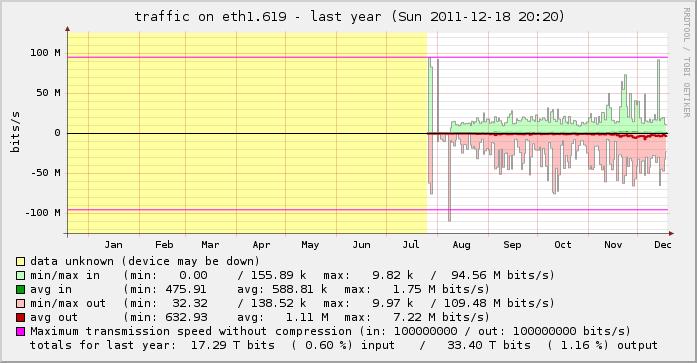Click the 'bits/s' y-axis label
697x363 pixels.
(15, 132)
